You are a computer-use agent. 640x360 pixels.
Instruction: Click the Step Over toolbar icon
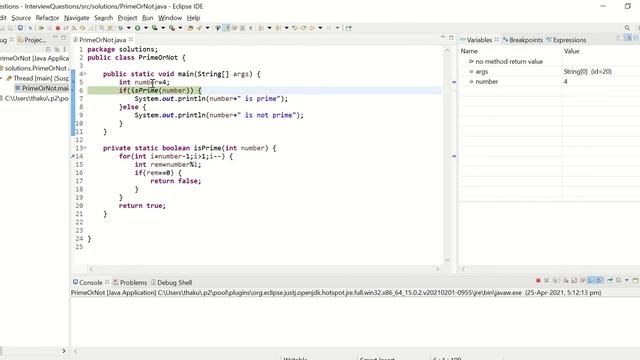pyautogui.click(x=82, y=28)
